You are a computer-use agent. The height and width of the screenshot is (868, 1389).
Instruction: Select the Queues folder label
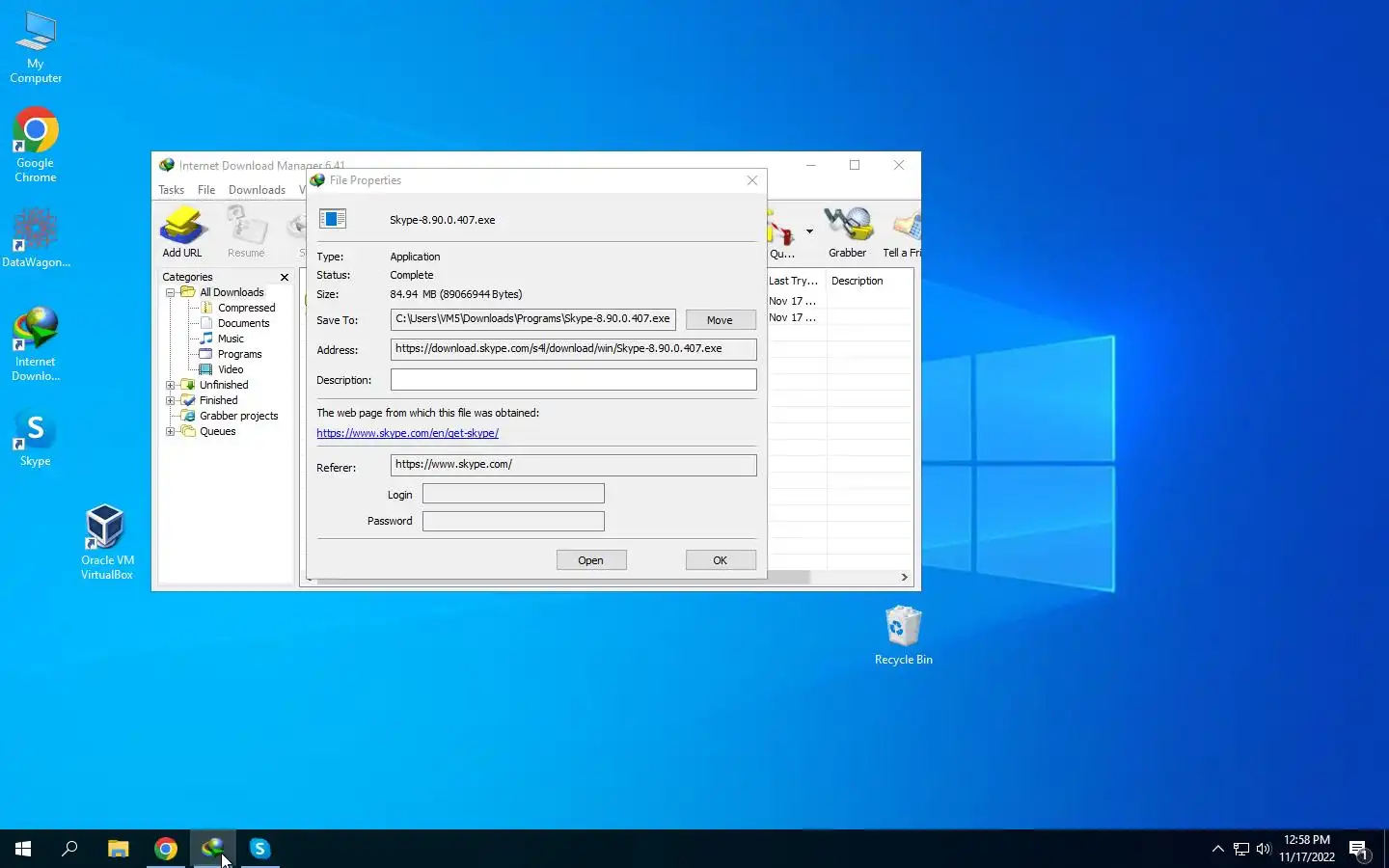(218, 431)
